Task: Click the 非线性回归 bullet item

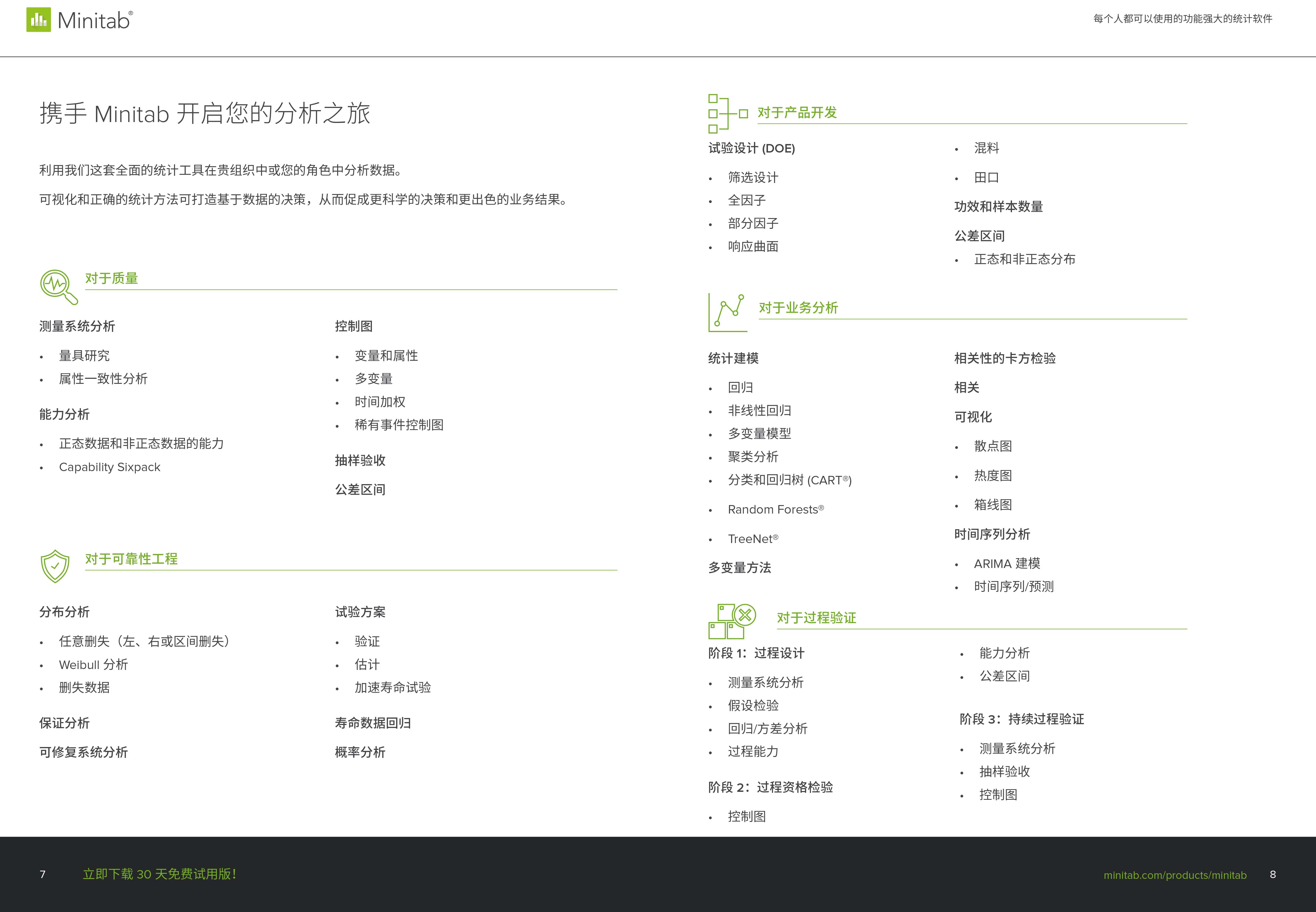Action: point(759,410)
